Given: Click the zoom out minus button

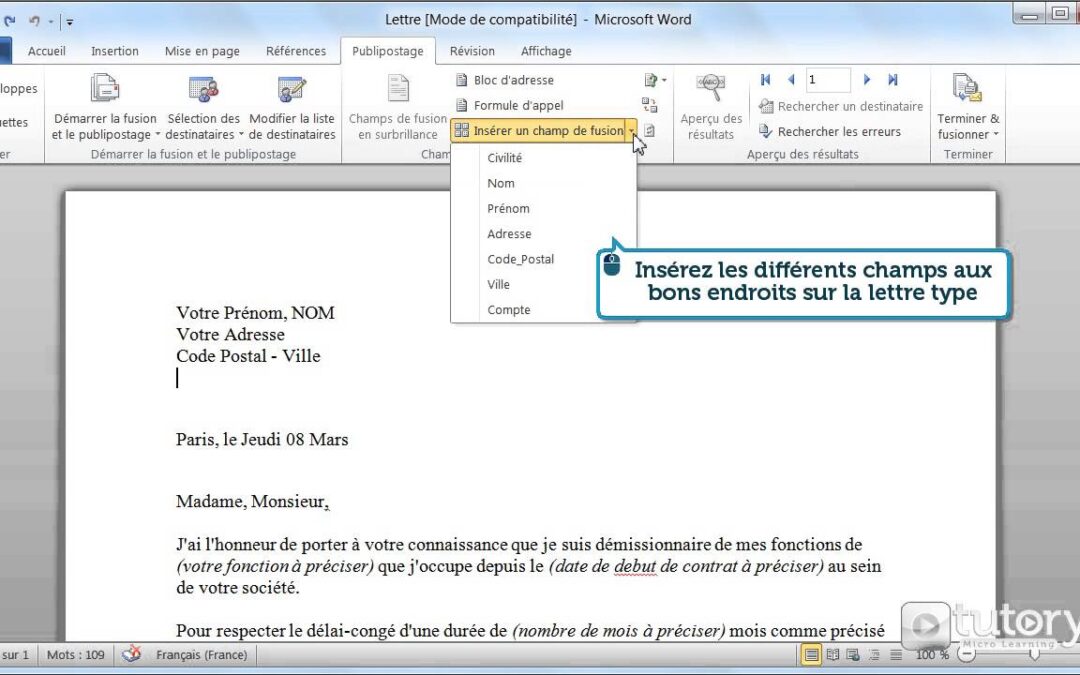Looking at the screenshot, I should pyautogui.click(x=966, y=654).
